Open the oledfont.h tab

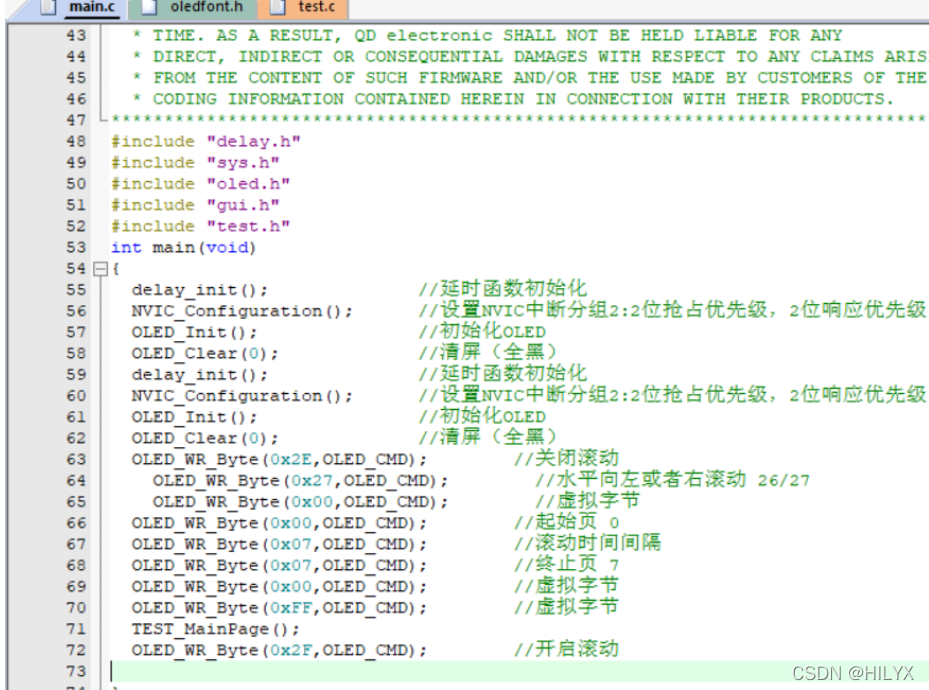[x=193, y=8]
